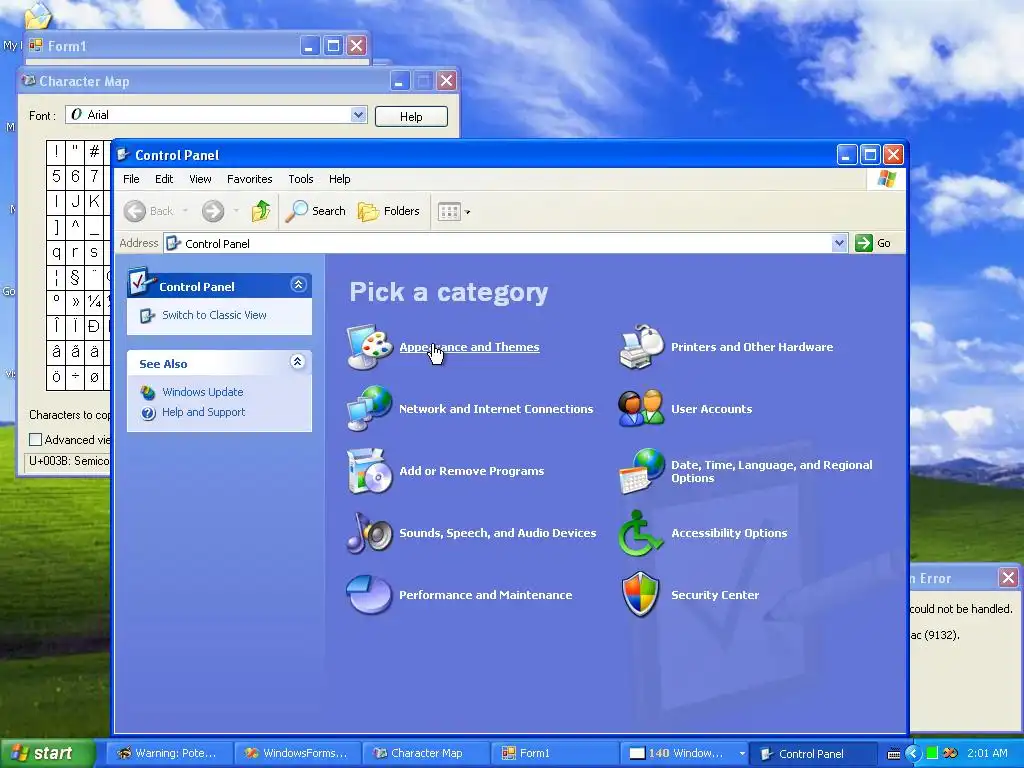Click the Search magnifier toolbar button

pos(316,211)
